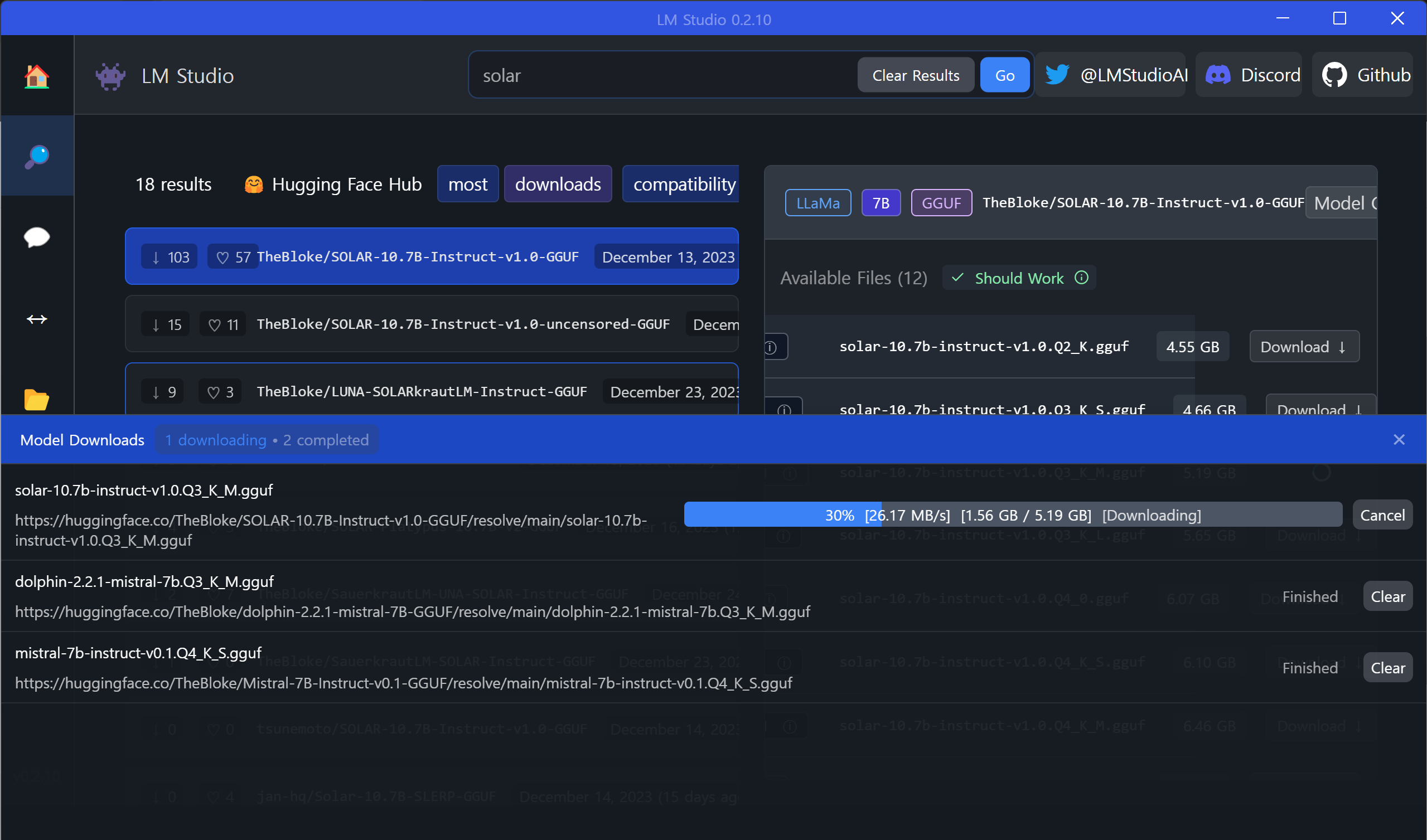
Task: Open the Home tab house icon
Action: 37,76
